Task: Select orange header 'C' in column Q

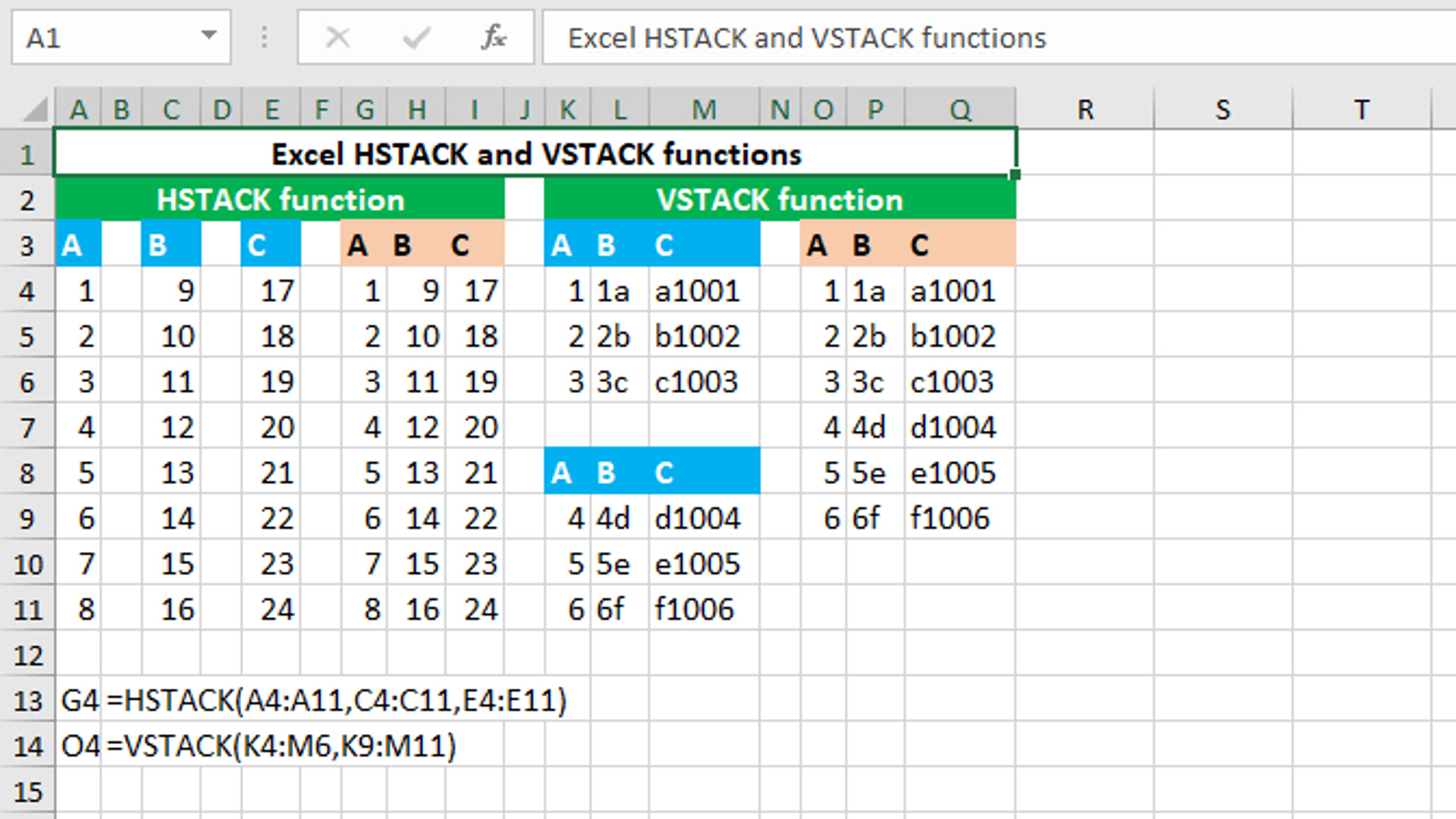Action: 960,245
